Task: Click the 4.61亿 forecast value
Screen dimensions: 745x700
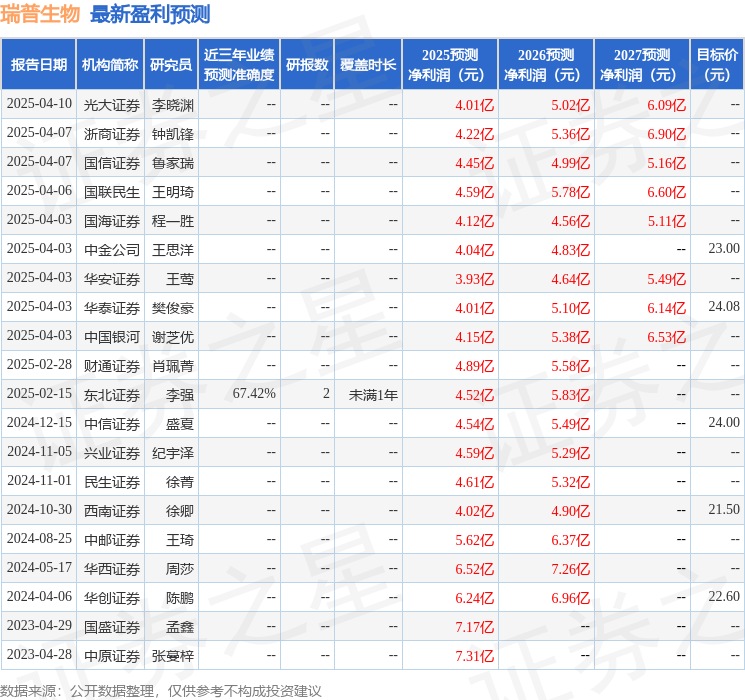Action: 474,482
